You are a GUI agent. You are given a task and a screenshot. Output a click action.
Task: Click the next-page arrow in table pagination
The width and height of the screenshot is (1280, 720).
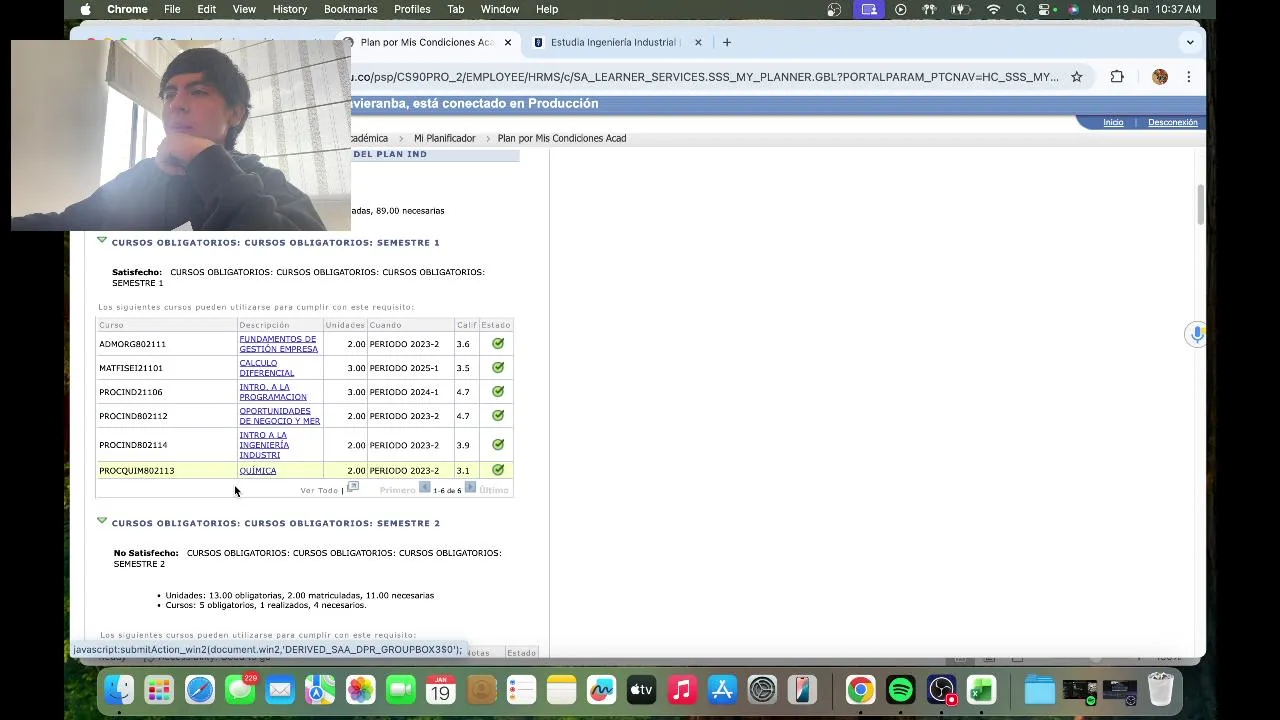coord(470,488)
